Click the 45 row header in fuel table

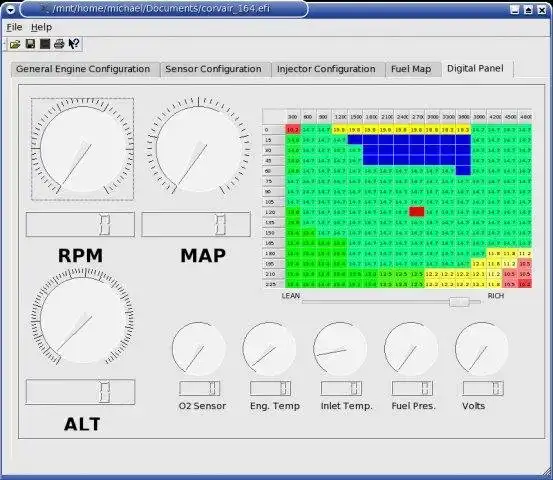[x=274, y=160]
